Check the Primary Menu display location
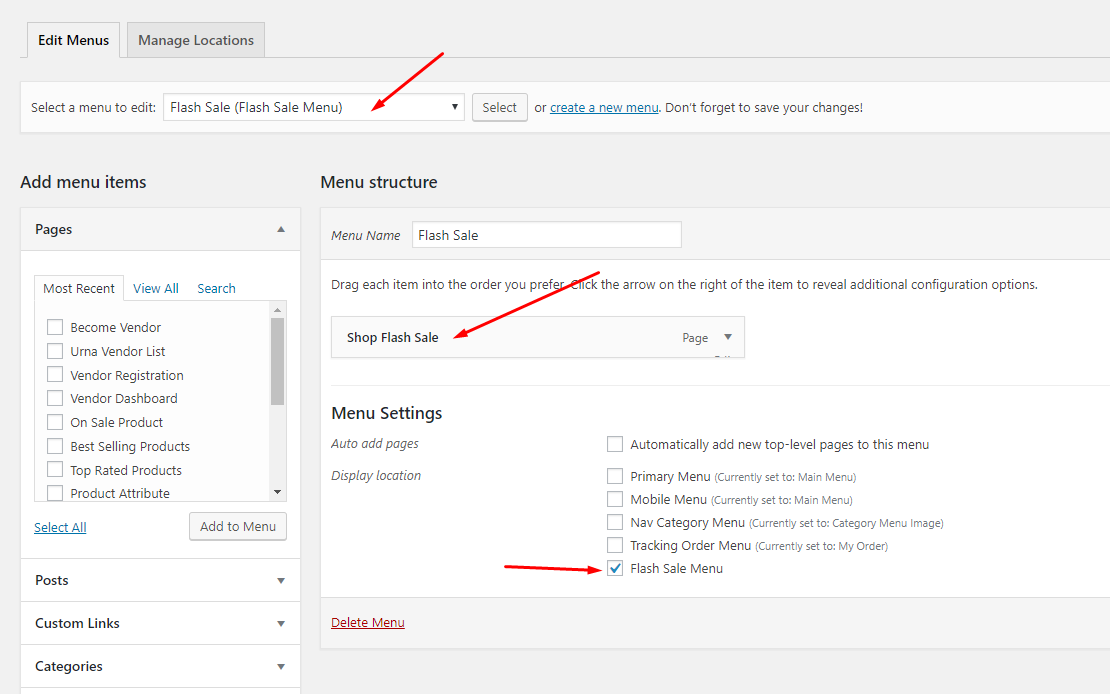Image resolution: width=1110 pixels, height=694 pixels. coord(615,476)
